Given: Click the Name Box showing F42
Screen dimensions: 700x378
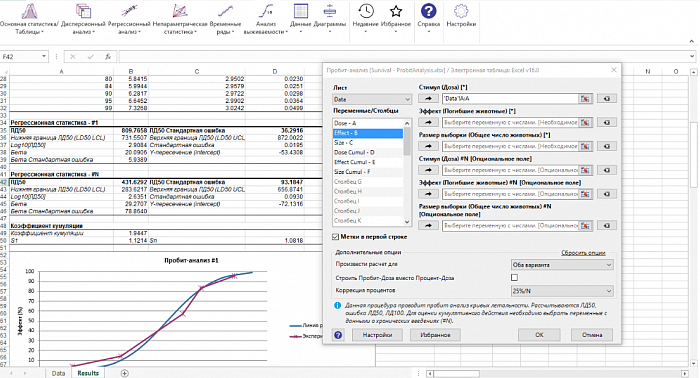Looking at the screenshot, I should coord(21,57).
